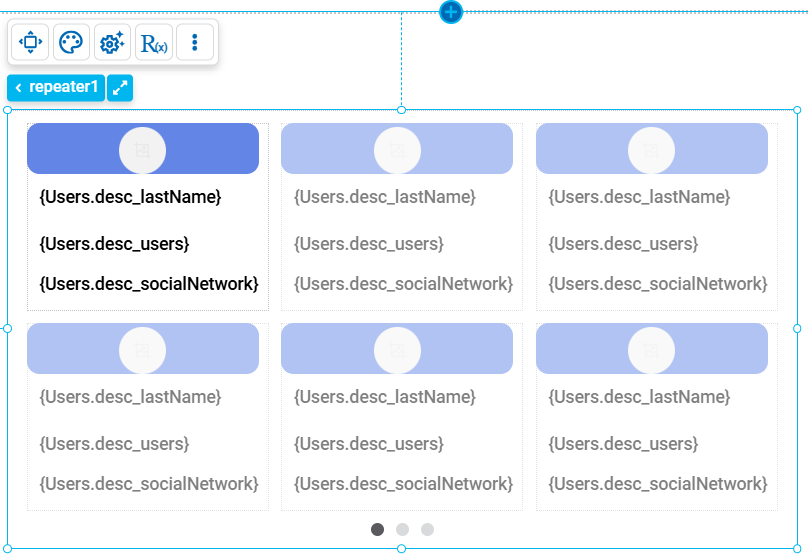Switch to the second pagination dot
The height and width of the screenshot is (554, 808).
[x=402, y=529]
